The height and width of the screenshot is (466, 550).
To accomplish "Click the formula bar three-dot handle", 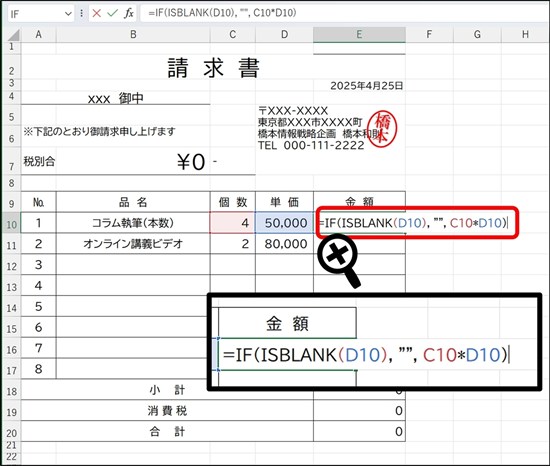I will tap(81, 13).
